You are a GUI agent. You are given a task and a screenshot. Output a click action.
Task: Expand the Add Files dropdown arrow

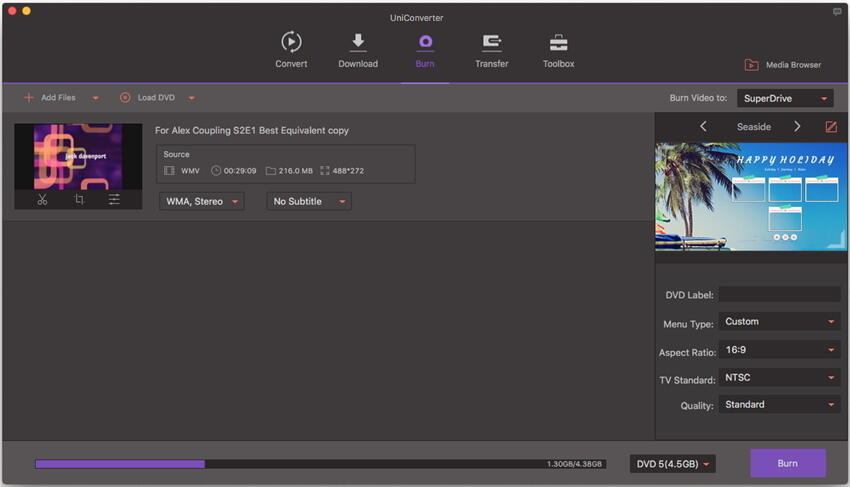pyautogui.click(x=95, y=98)
